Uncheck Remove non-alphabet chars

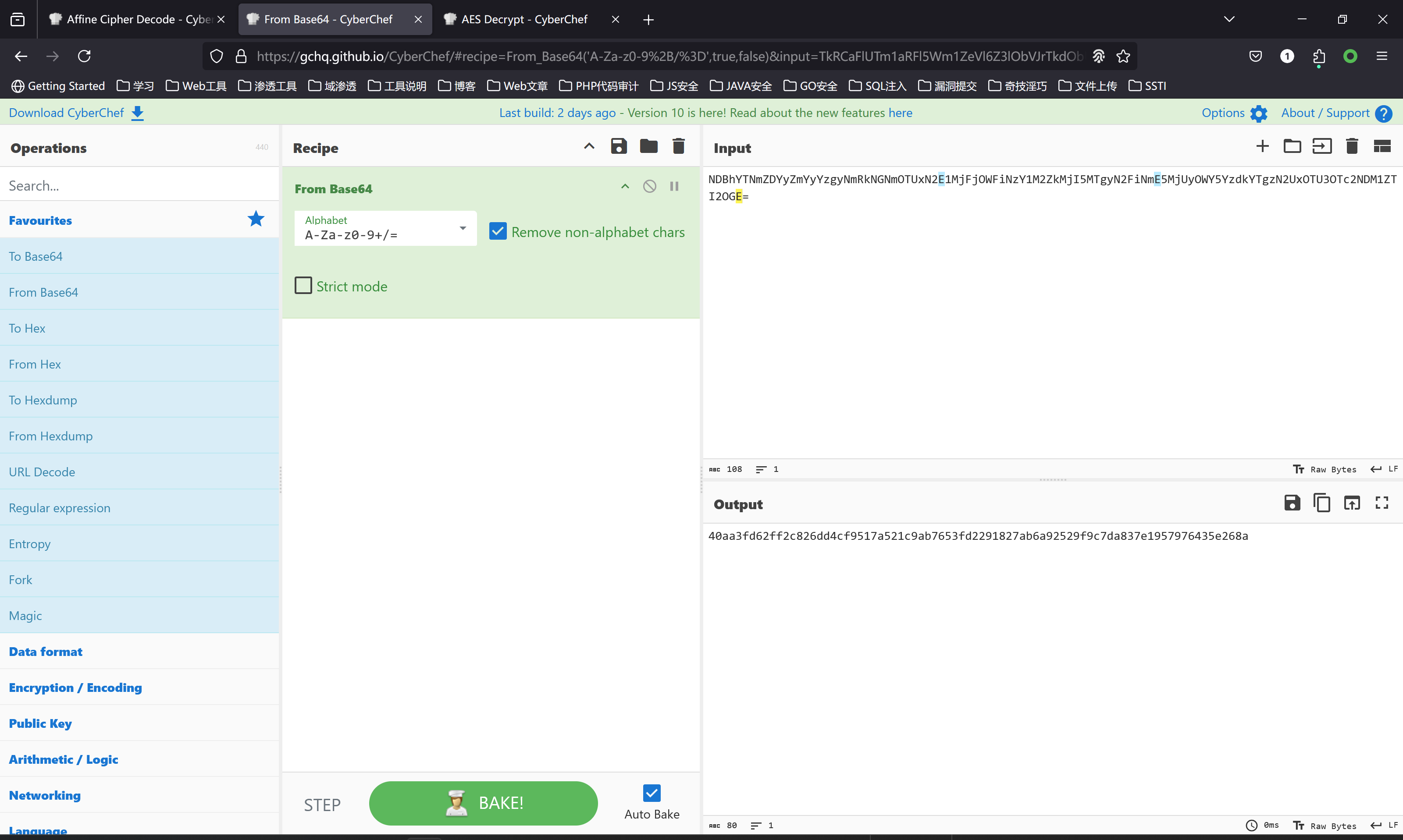pyautogui.click(x=498, y=231)
